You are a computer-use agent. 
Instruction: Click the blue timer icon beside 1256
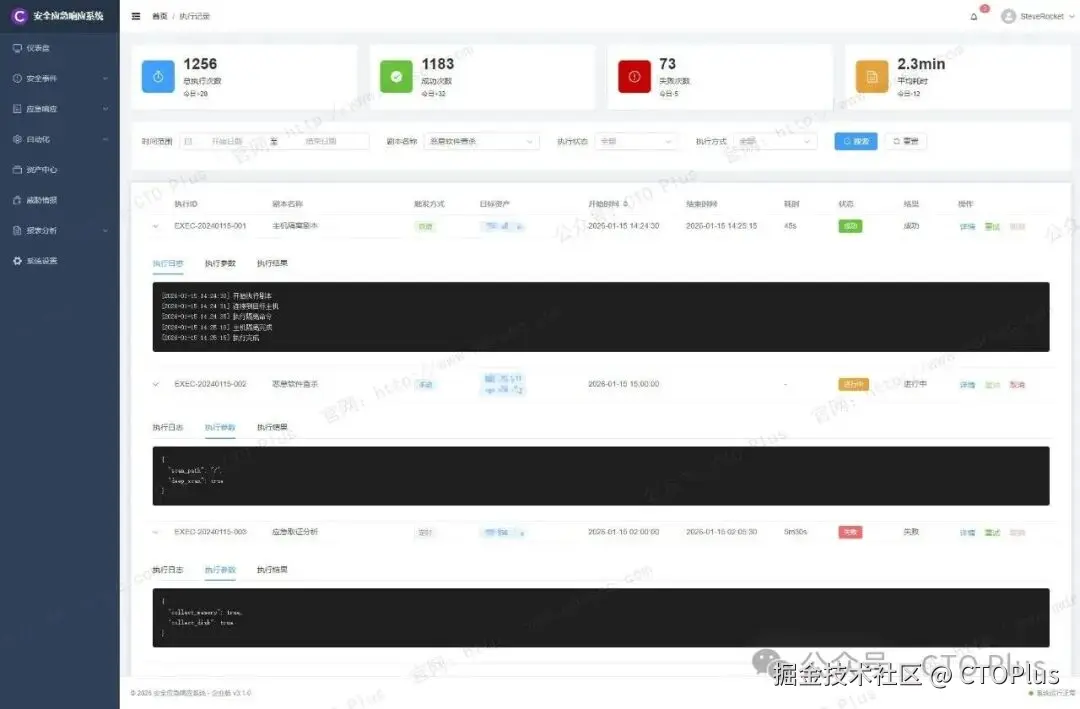[x=158, y=76]
